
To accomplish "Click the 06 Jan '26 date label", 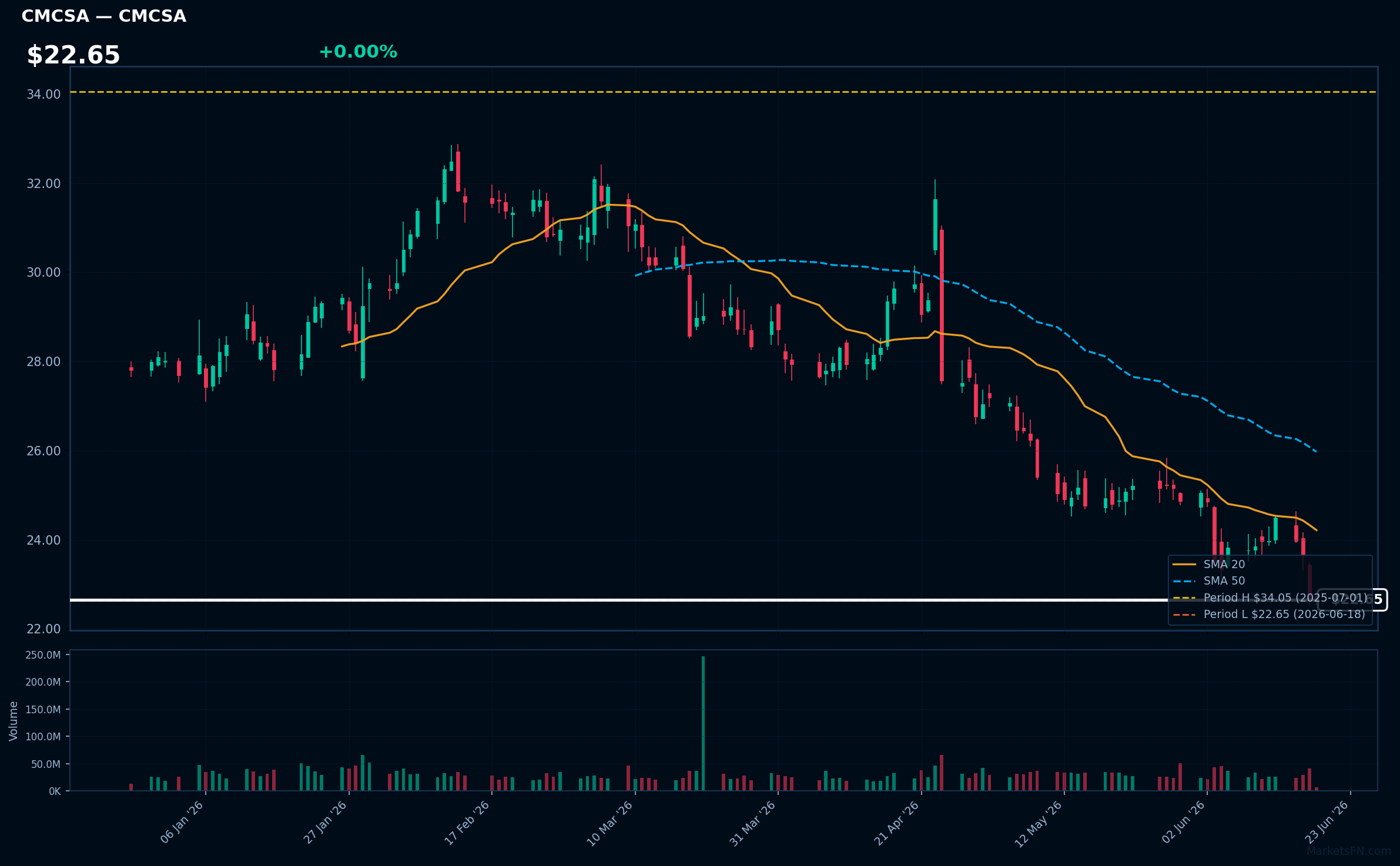I will (x=182, y=823).
